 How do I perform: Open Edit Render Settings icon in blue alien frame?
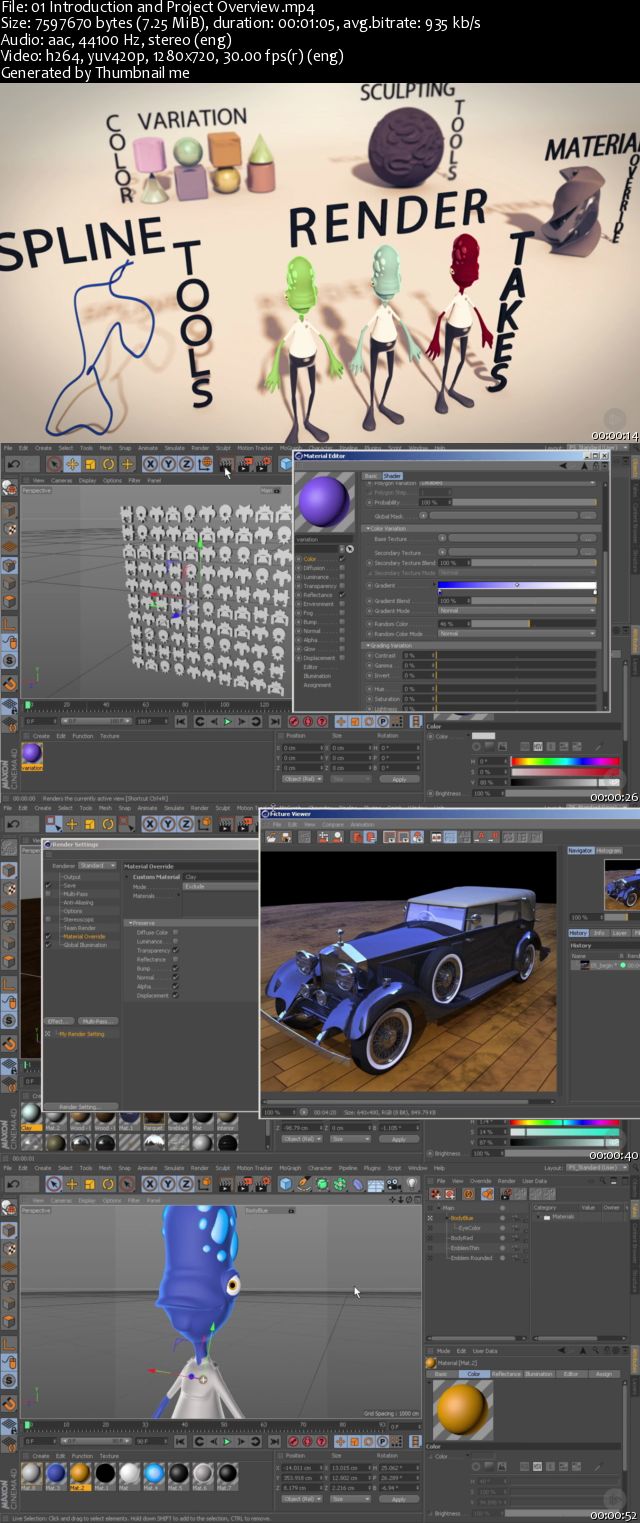pos(263,1184)
